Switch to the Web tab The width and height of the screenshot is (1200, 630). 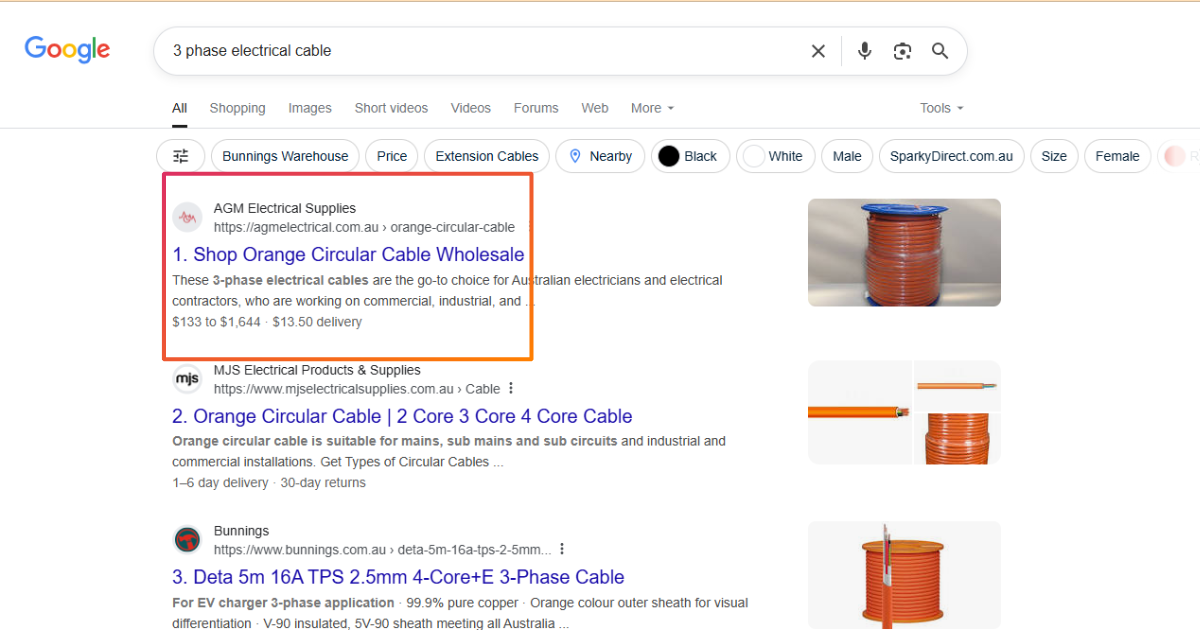595,108
